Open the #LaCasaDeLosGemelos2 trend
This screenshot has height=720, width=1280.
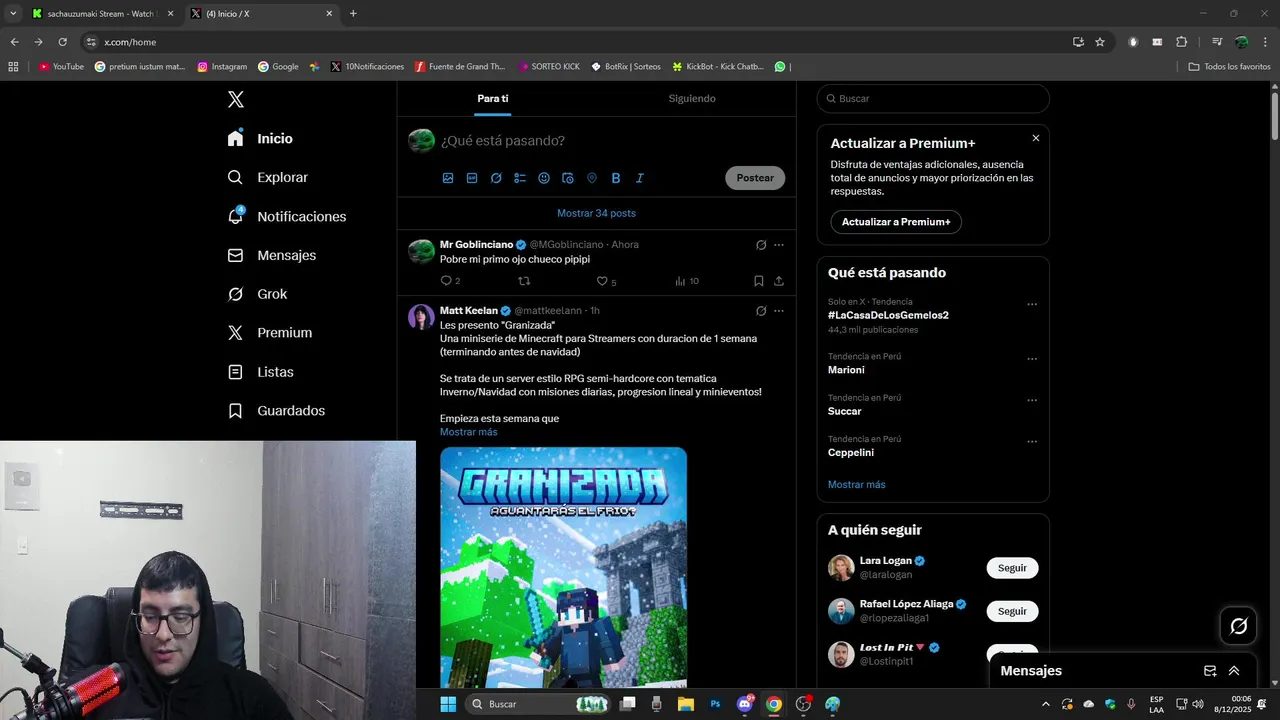click(x=888, y=315)
